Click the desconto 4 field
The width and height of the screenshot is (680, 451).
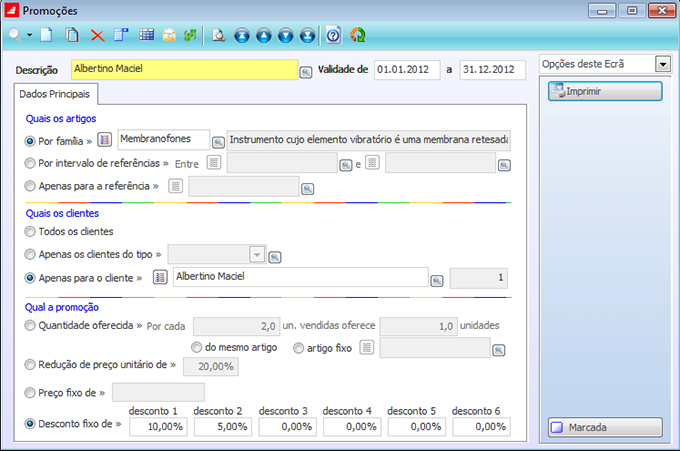[x=352, y=427]
